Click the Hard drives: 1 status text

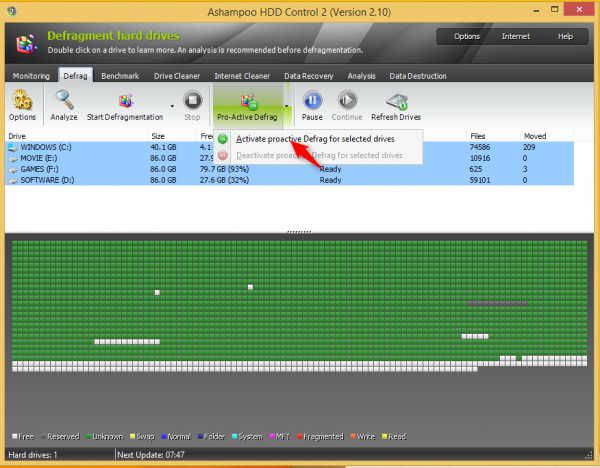pos(33,455)
